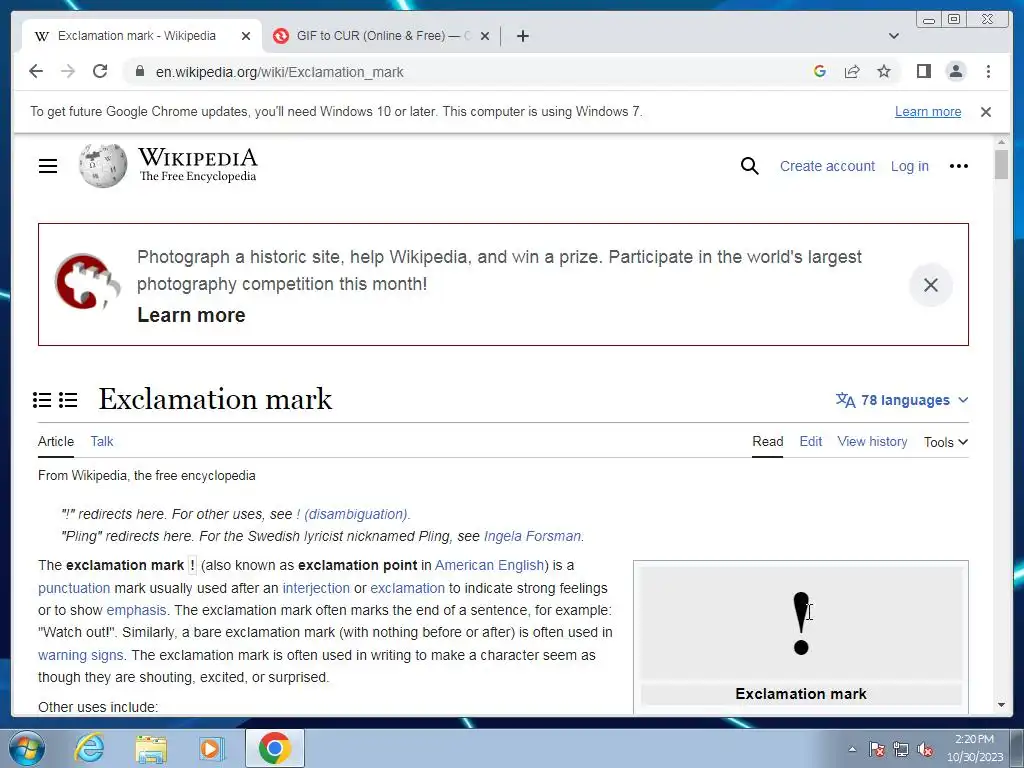Click the muted volume tray icon
The image size is (1024, 768).
point(925,749)
